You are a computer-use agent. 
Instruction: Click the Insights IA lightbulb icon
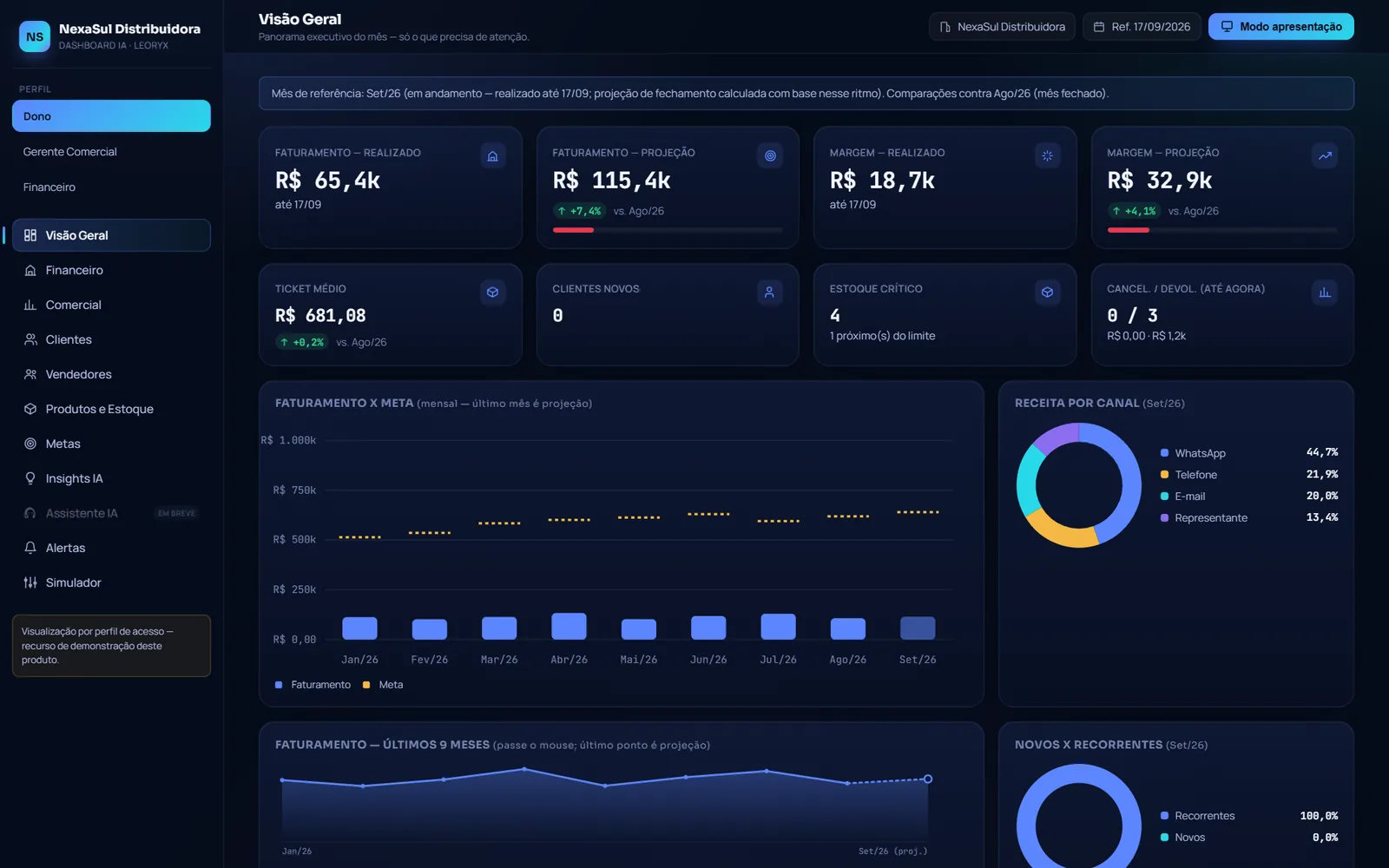click(30, 478)
